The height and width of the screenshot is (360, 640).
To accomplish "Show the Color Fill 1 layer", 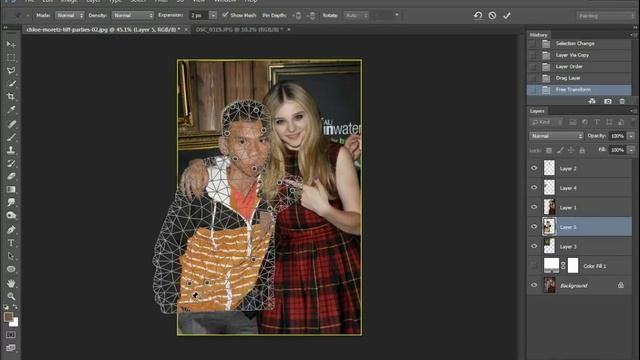I will tap(534, 266).
